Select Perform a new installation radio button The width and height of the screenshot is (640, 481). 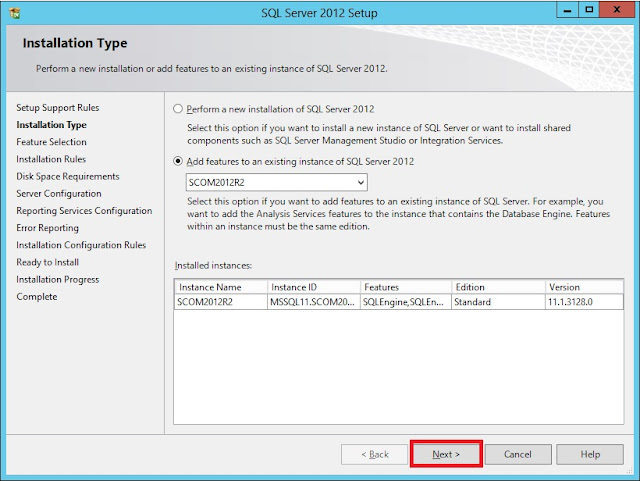178,109
